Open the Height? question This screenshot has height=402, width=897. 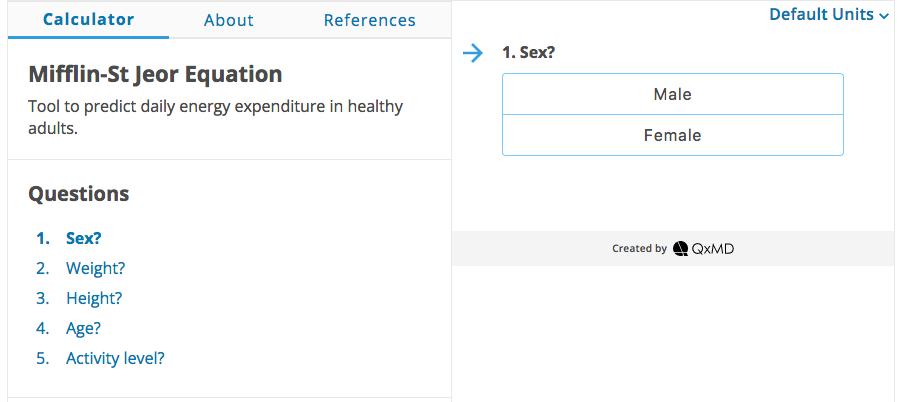pos(94,298)
